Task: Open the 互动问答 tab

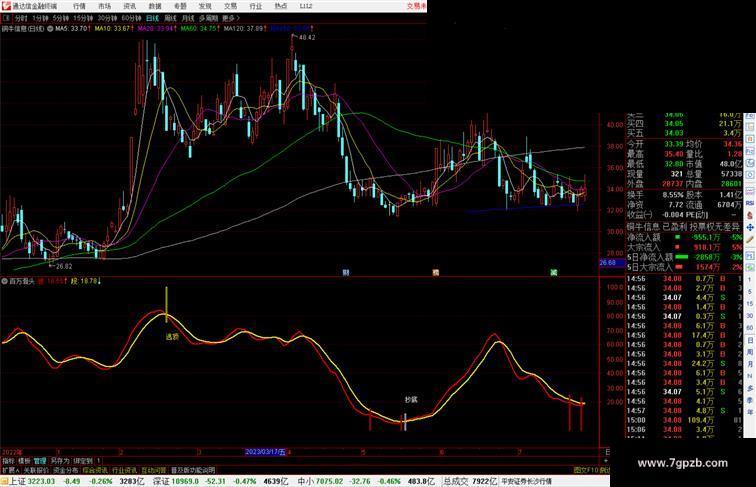Action: coord(154,470)
